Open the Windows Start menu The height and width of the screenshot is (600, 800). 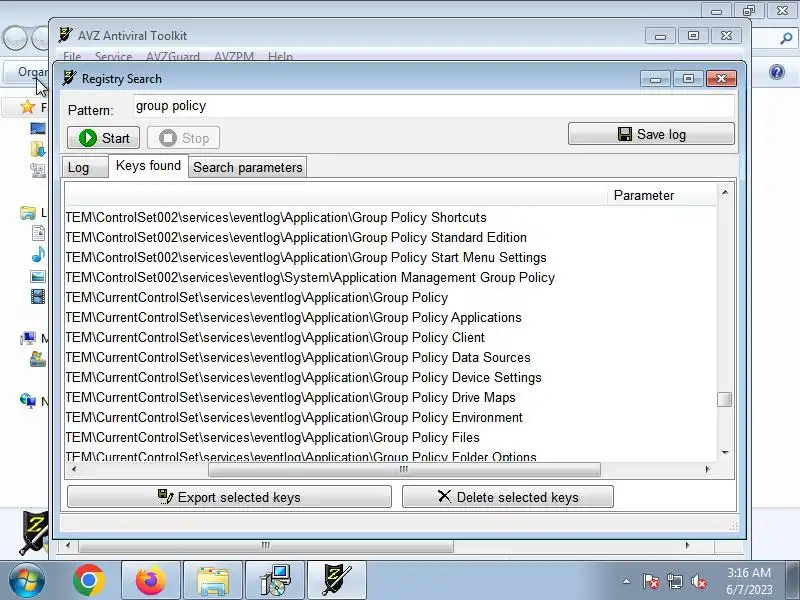tap(27, 581)
